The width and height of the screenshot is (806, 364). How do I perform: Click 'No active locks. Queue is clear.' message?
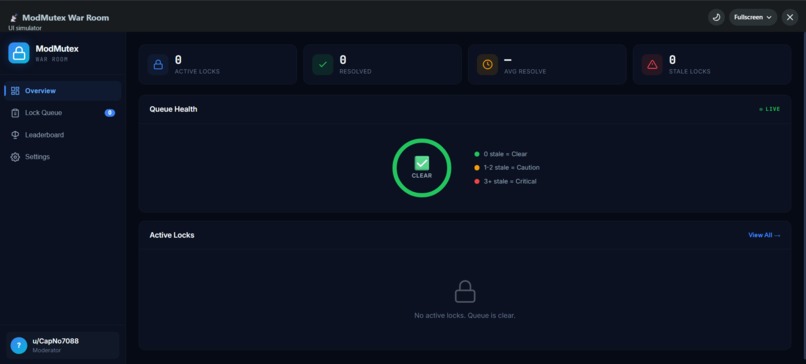pos(465,315)
